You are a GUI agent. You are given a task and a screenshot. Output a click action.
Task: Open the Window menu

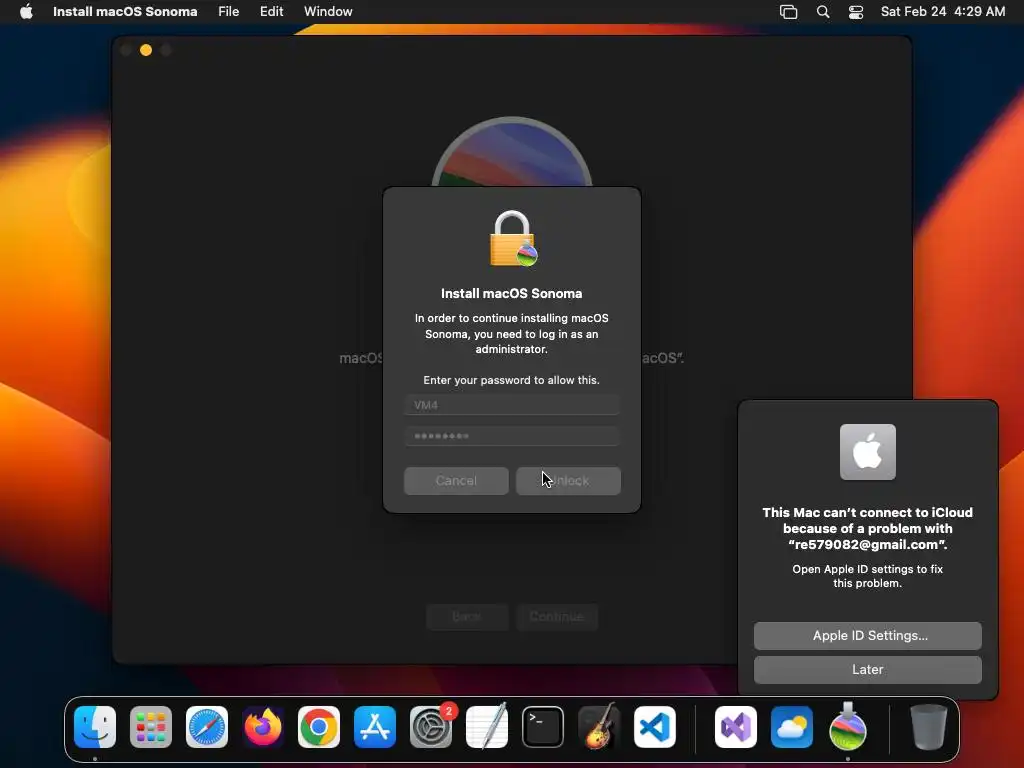click(x=328, y=12)
